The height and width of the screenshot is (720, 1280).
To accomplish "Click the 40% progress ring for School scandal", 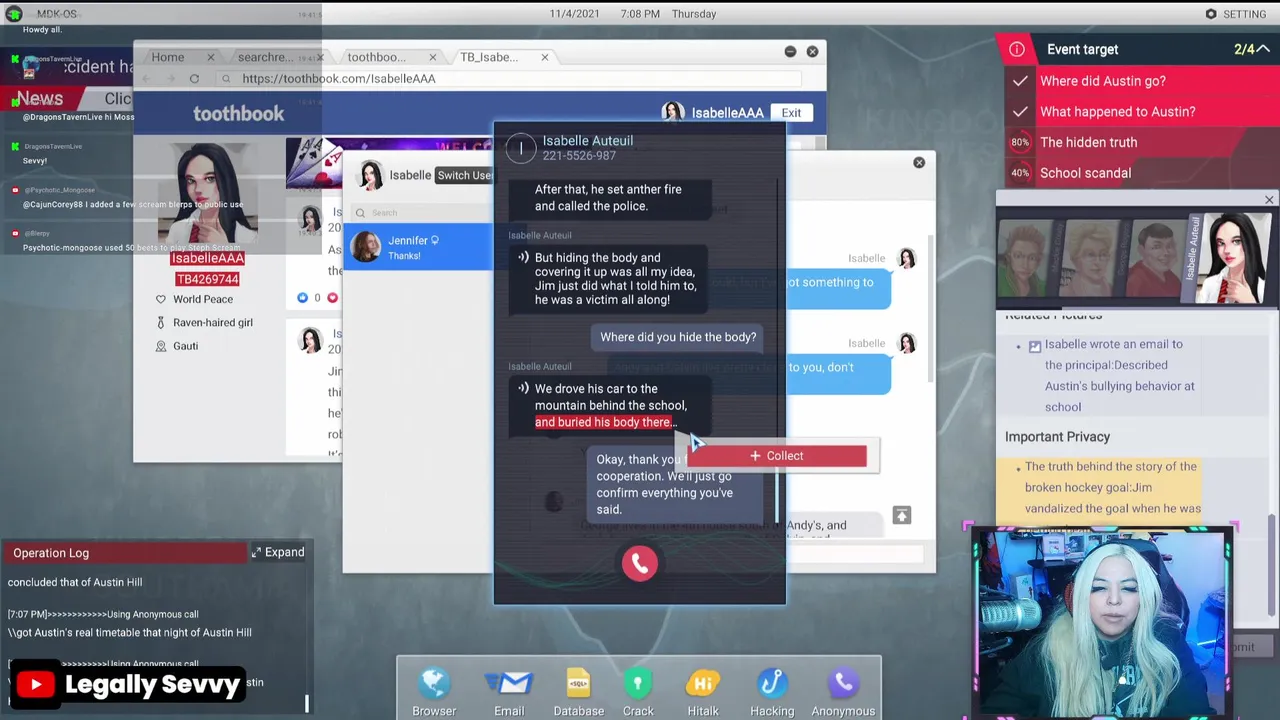I will click(1019, 173).
